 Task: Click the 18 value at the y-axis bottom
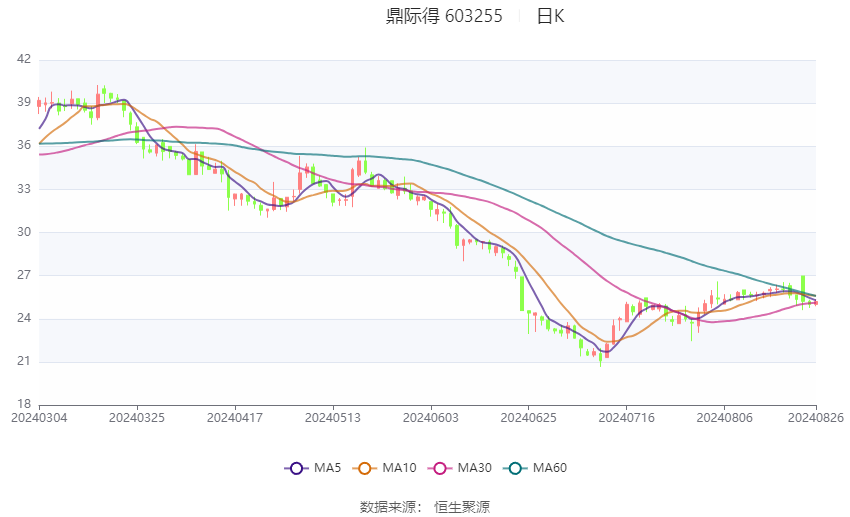click(x=24, y=404)
